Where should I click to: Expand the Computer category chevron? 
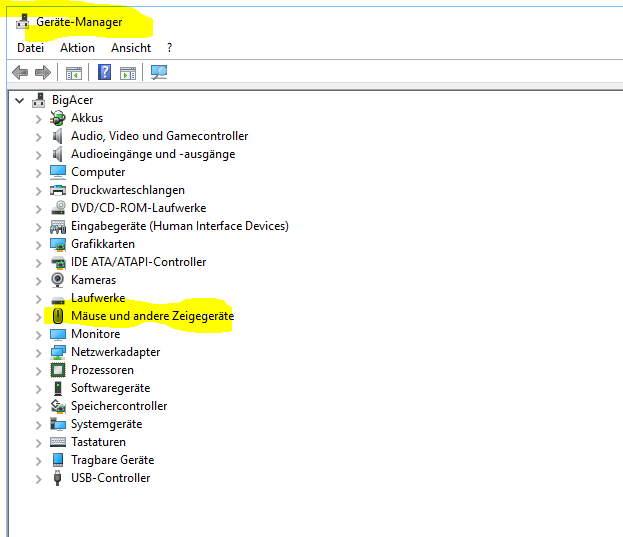(x=39, y=173)
